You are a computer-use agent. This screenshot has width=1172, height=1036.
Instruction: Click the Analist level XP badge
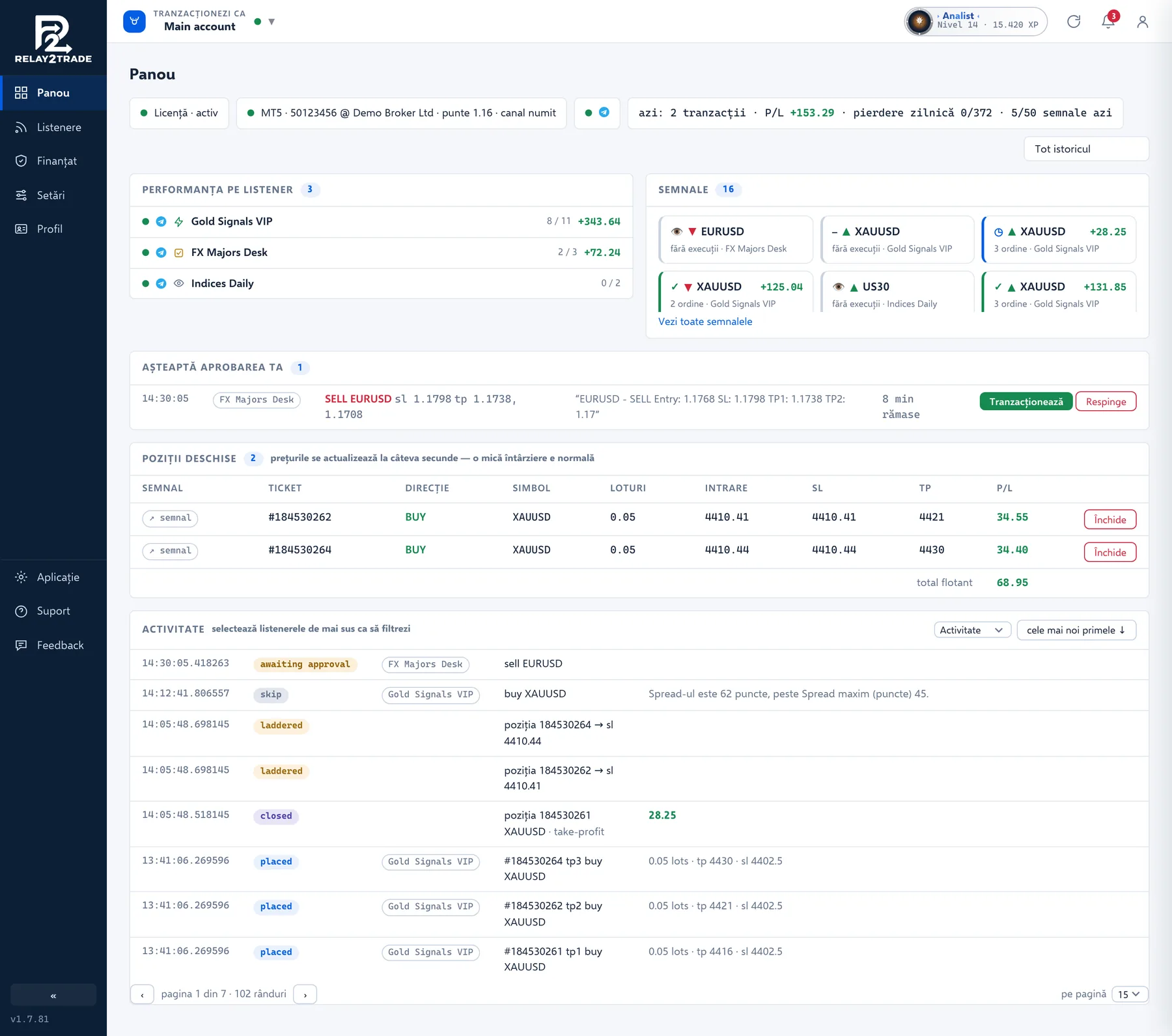(975, 21)
